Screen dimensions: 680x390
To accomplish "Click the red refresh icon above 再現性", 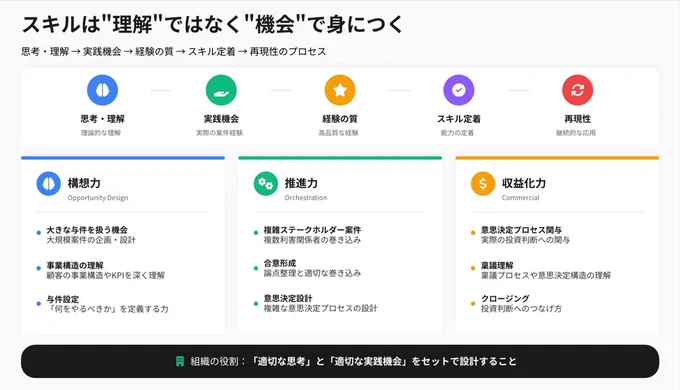I will pyautogui.click(x=578, y=90).
